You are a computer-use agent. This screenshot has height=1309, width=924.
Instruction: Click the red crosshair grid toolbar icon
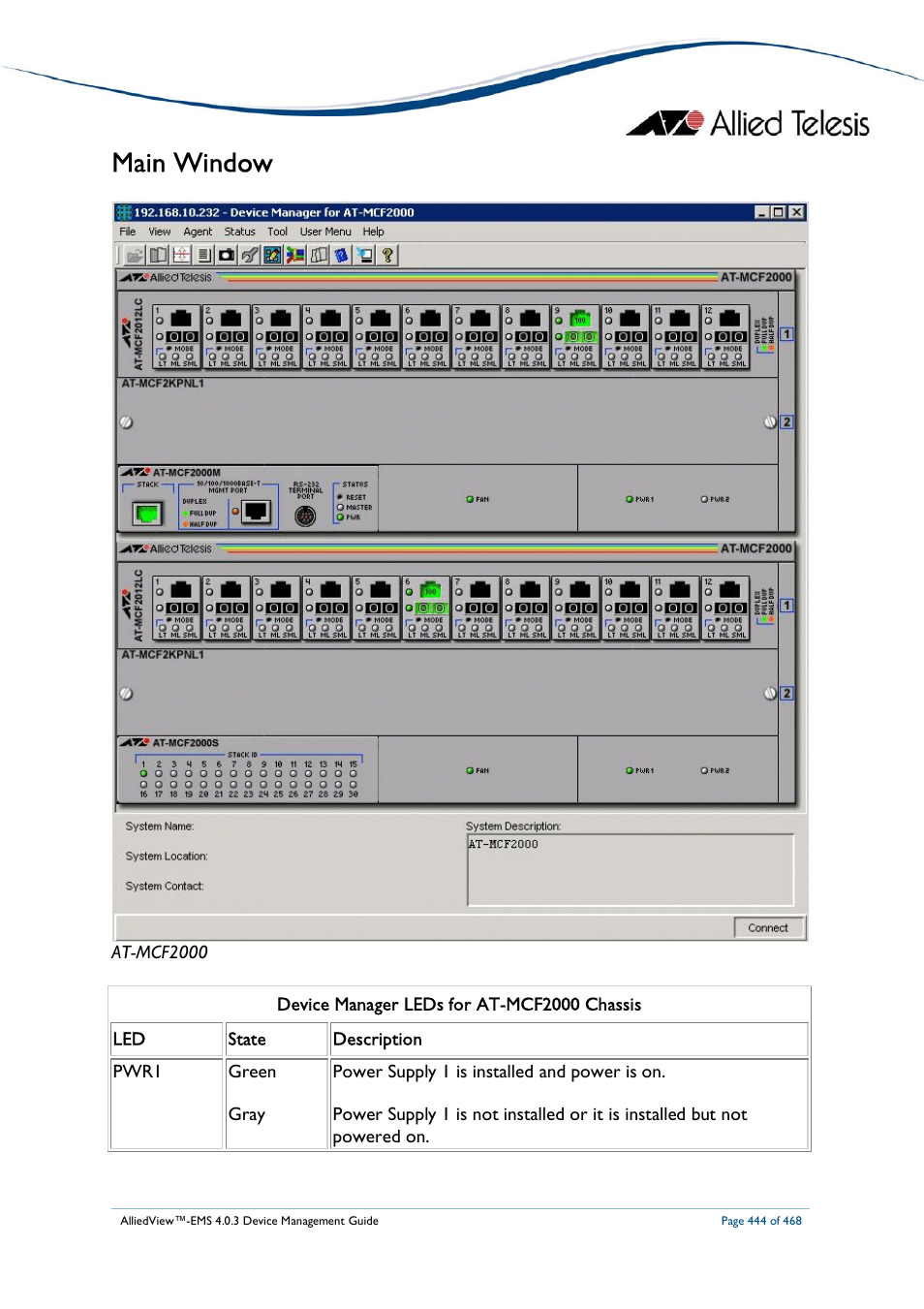coord(181,255)
